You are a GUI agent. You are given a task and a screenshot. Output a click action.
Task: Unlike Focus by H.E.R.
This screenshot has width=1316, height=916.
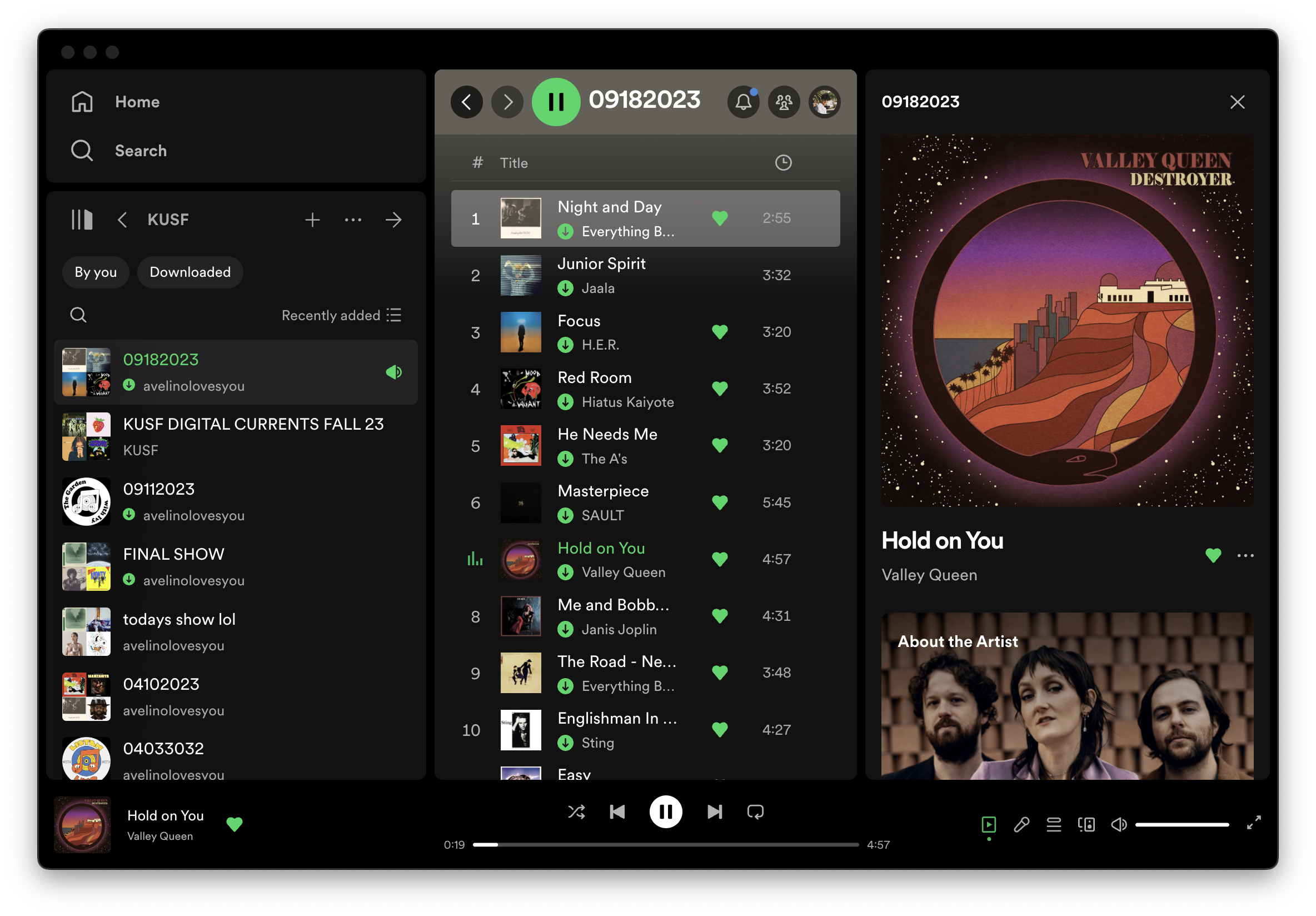(x=720, y=332)
